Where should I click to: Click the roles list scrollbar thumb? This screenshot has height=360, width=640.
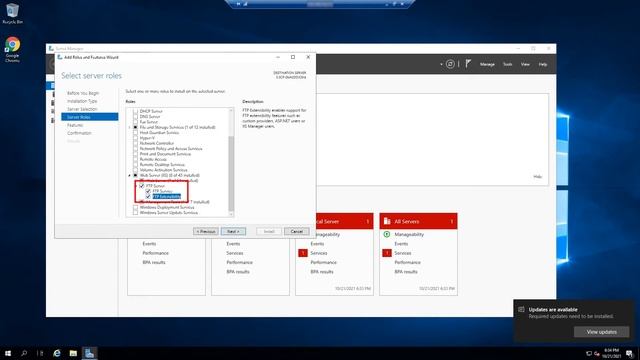coord(231,173)
